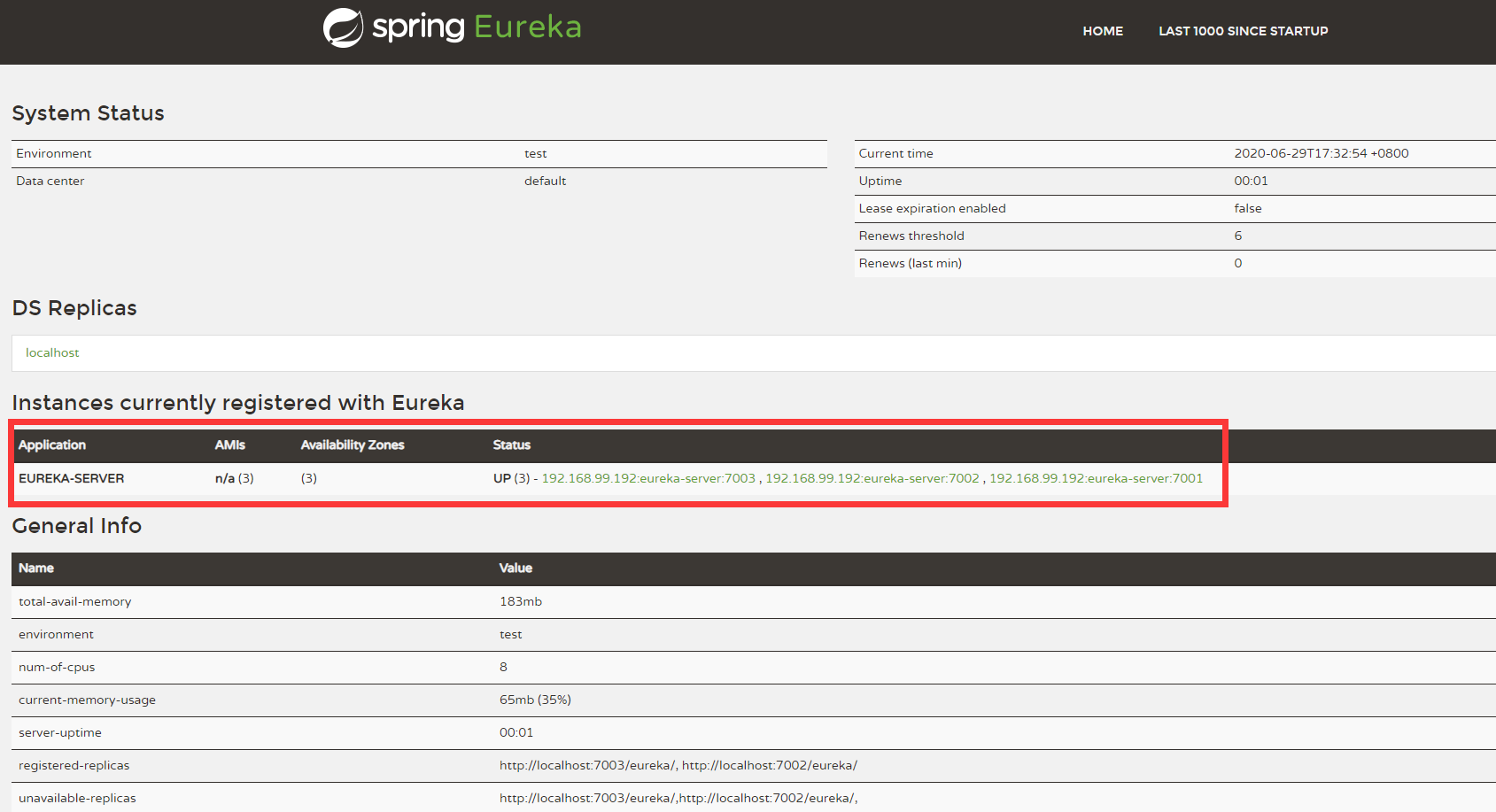Viewport: 1496px width, 812px height.
Task: Select the timestamp 2020-06-29T17:32:54 +0800
Action: pyautogui.click(x=1322, y=153)
